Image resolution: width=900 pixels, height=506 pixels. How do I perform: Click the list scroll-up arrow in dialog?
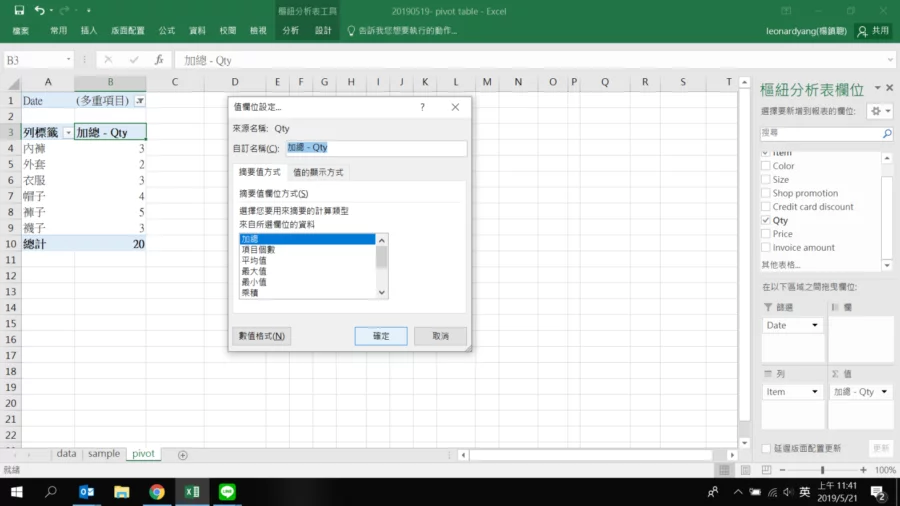click(382, 240)
